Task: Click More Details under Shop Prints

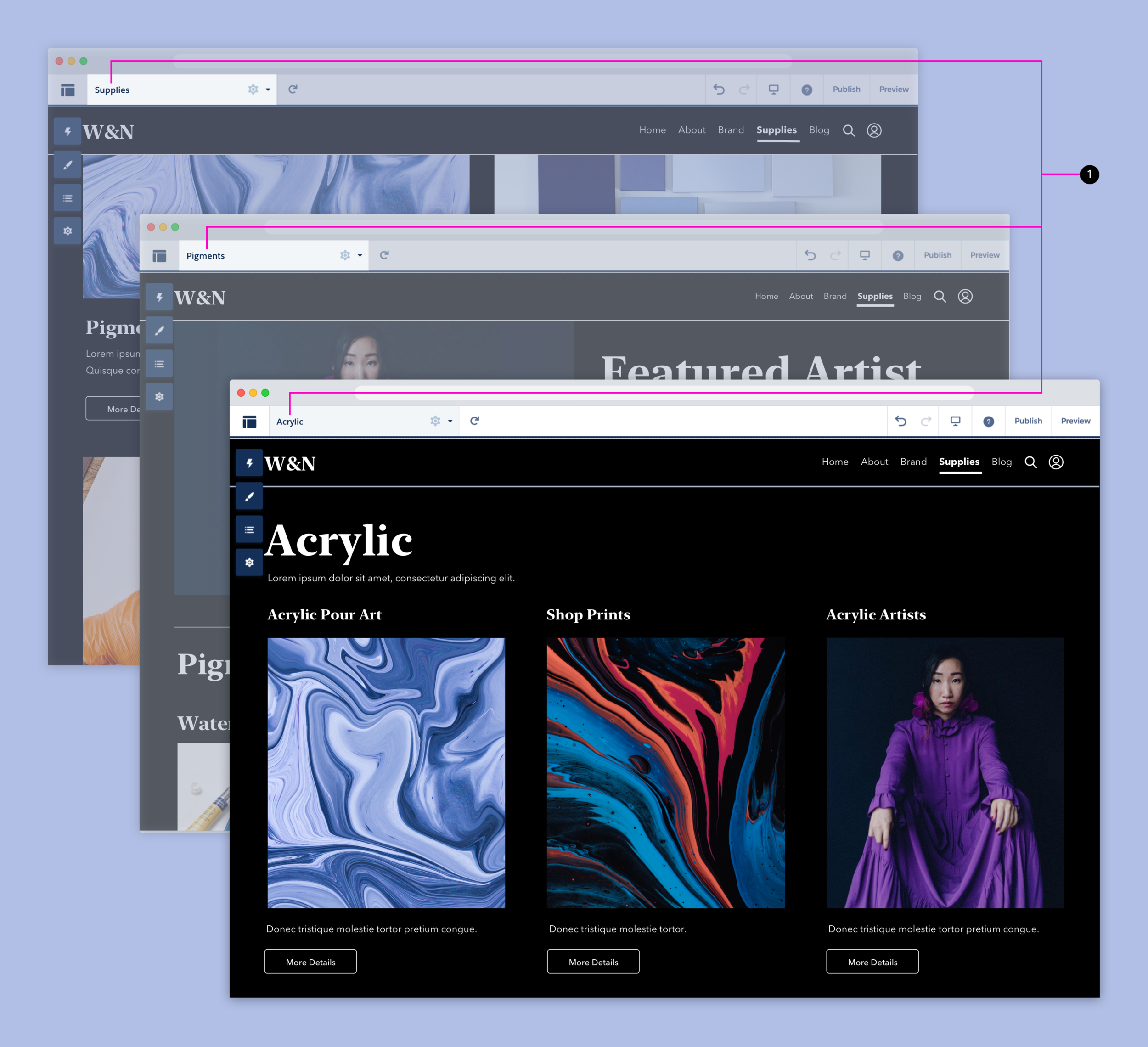Action: pyautogui.click(x=593, y=962)
